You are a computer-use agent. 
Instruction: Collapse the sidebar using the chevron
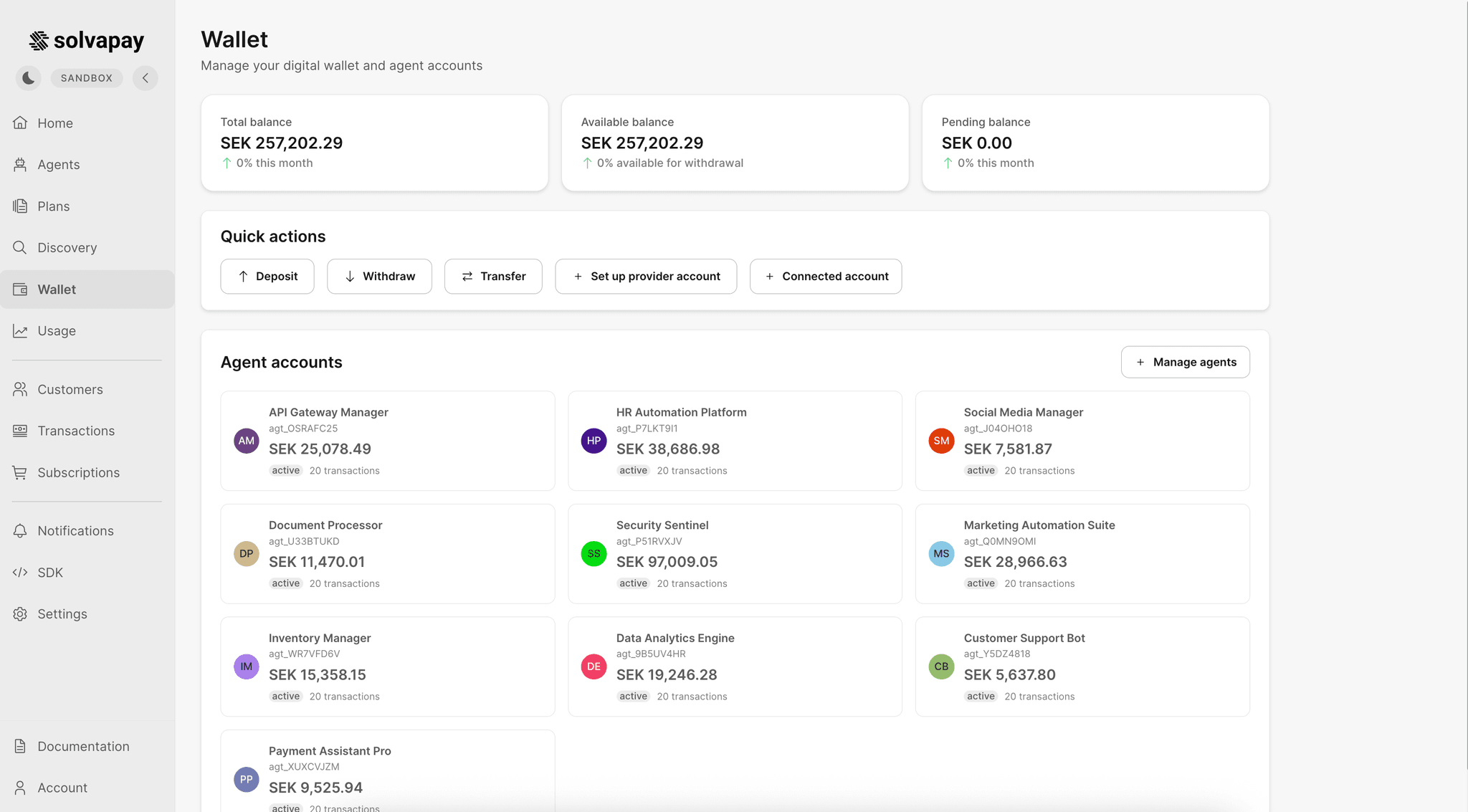(x=146, y=77)
